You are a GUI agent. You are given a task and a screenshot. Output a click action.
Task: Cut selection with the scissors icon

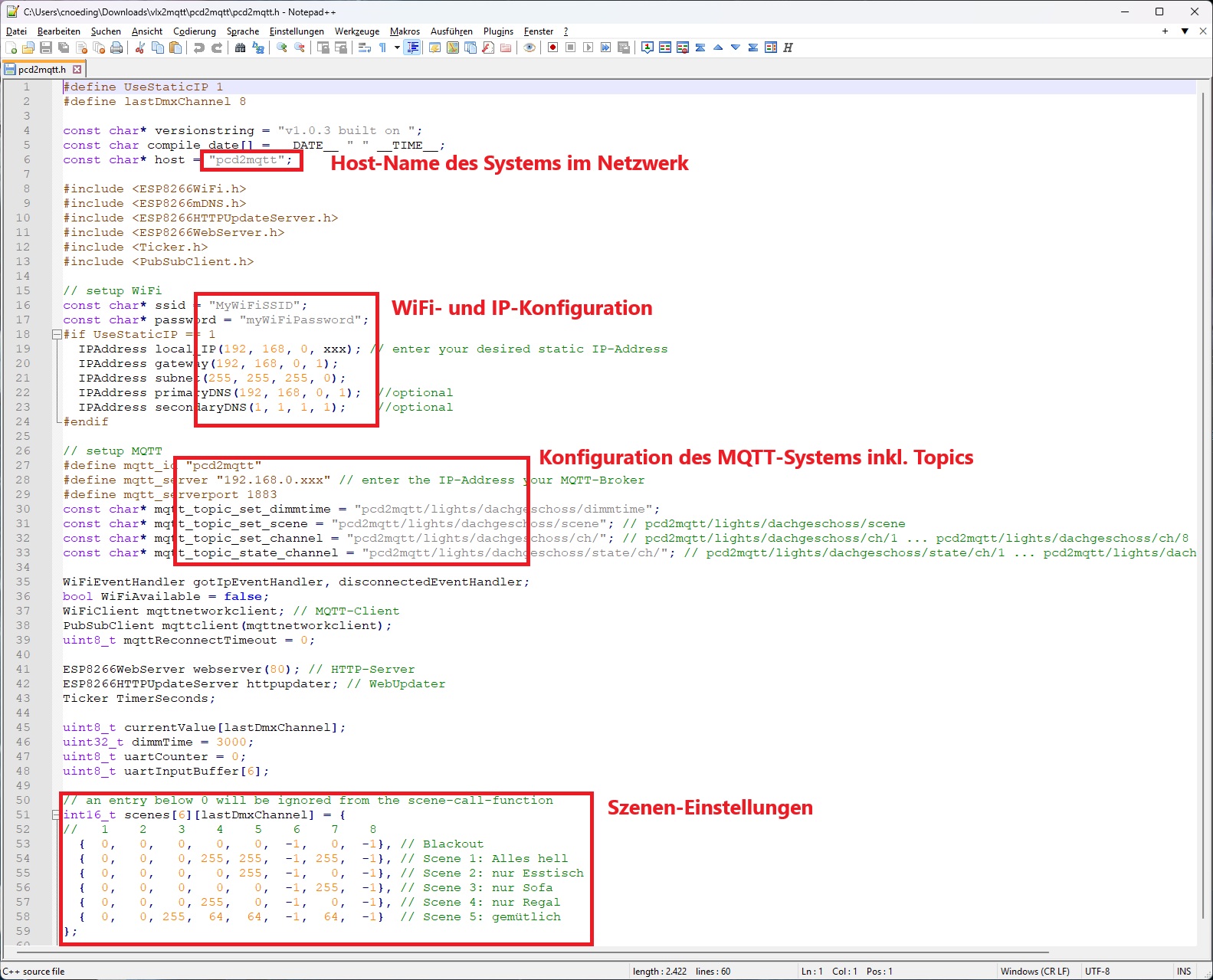click(x=140, y=48)
